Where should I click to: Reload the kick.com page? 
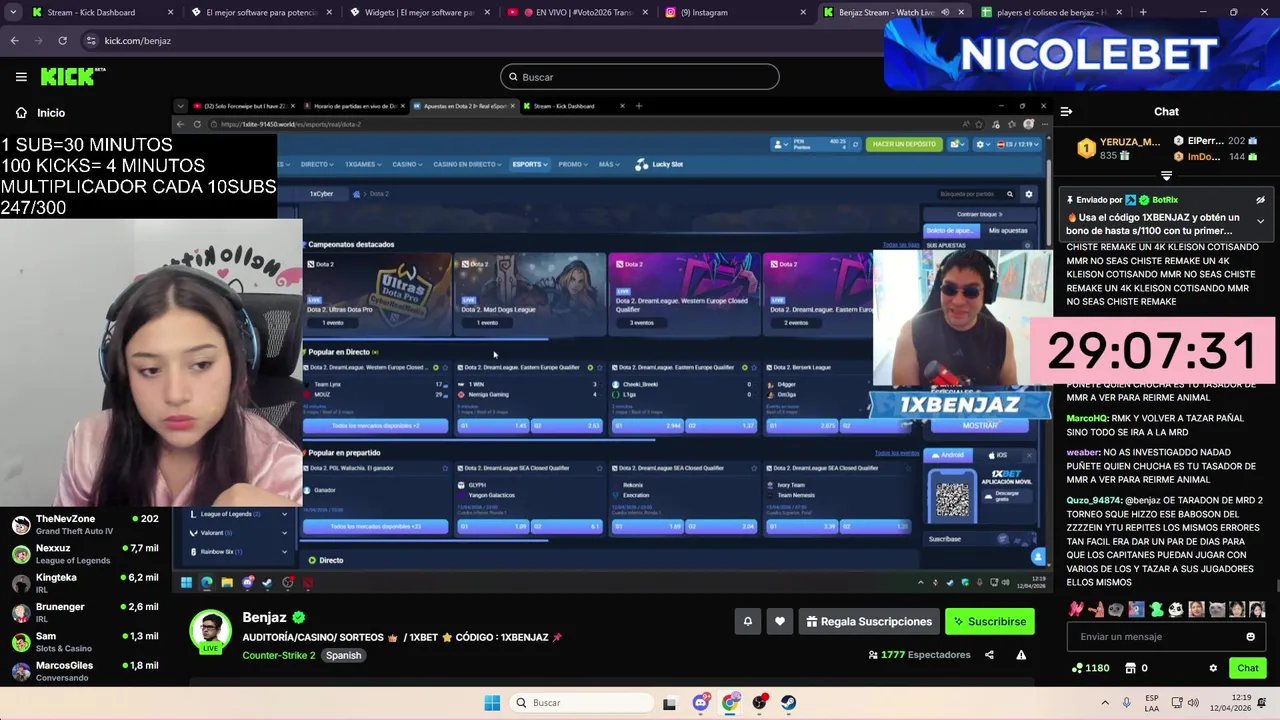coord(62,41)
